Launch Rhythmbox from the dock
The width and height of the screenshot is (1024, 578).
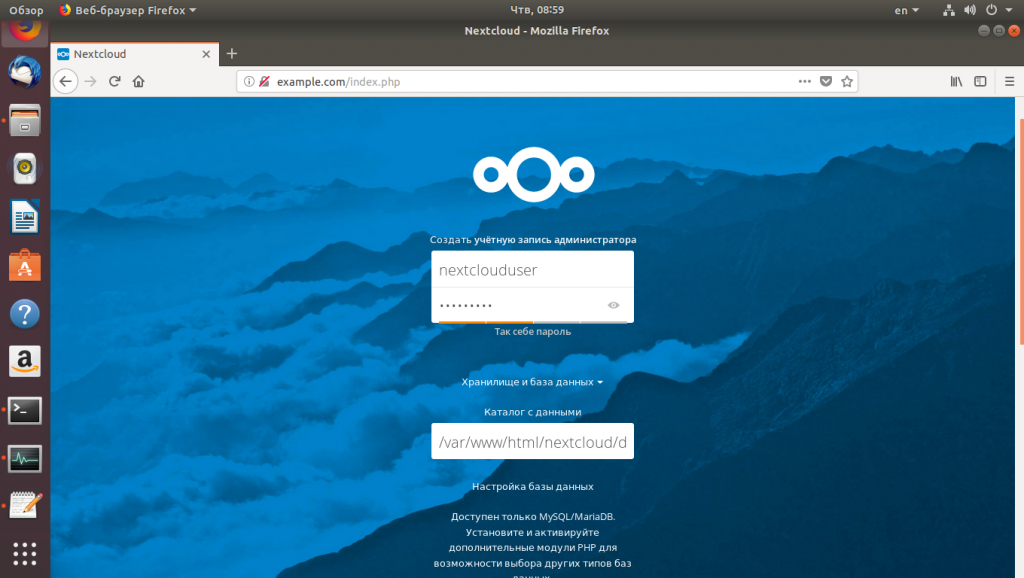click(x=25, y=169)
